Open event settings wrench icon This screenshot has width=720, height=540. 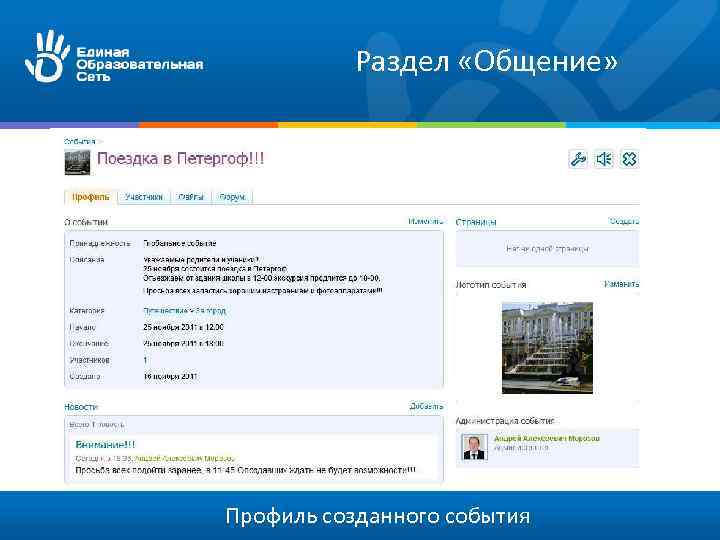click(x=578, y=159)
